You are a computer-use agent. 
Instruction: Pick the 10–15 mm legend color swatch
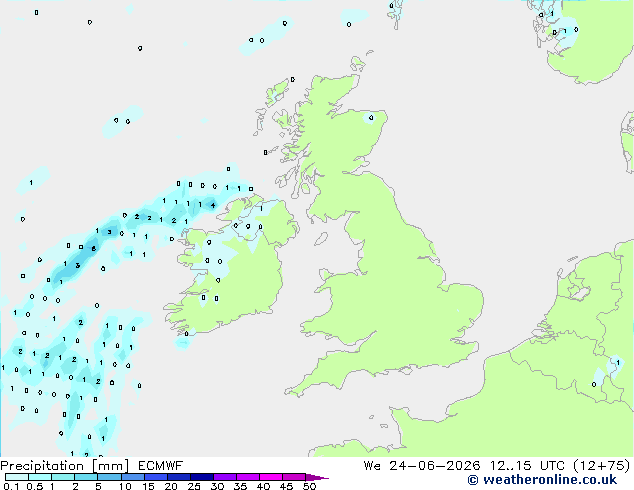[133, 477]
